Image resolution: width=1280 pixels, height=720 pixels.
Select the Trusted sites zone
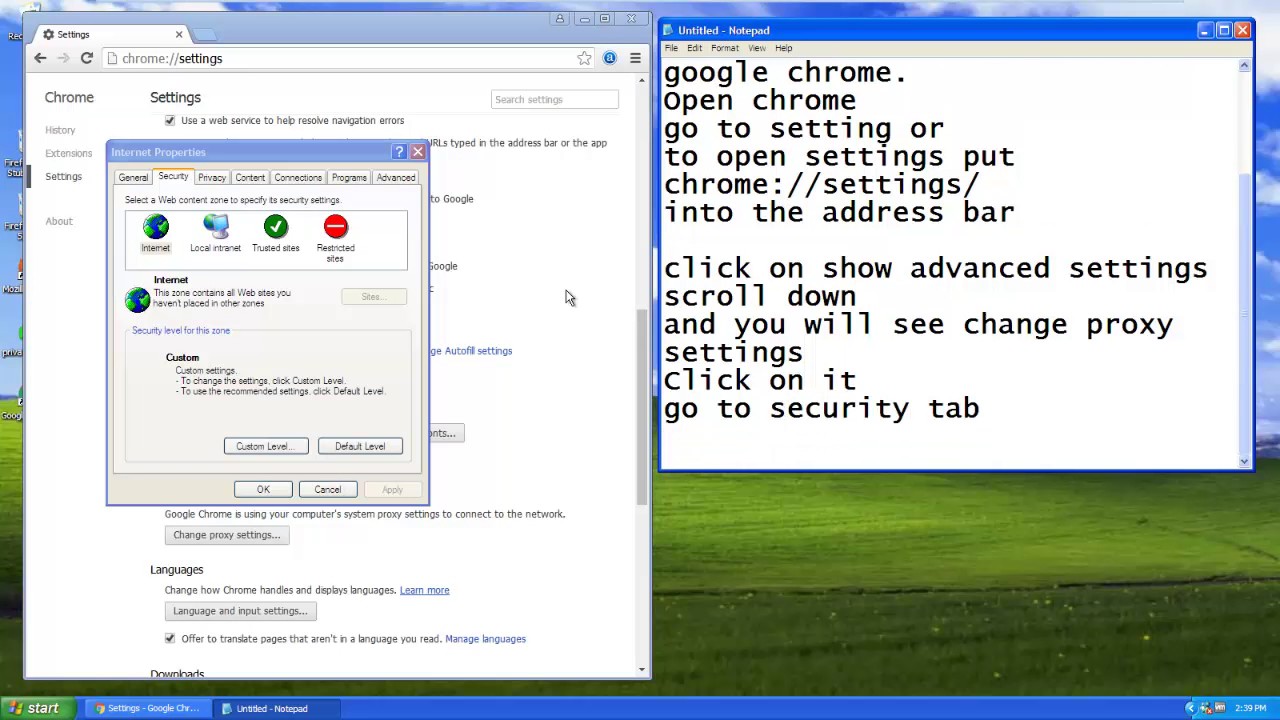[x=276, y=234]
